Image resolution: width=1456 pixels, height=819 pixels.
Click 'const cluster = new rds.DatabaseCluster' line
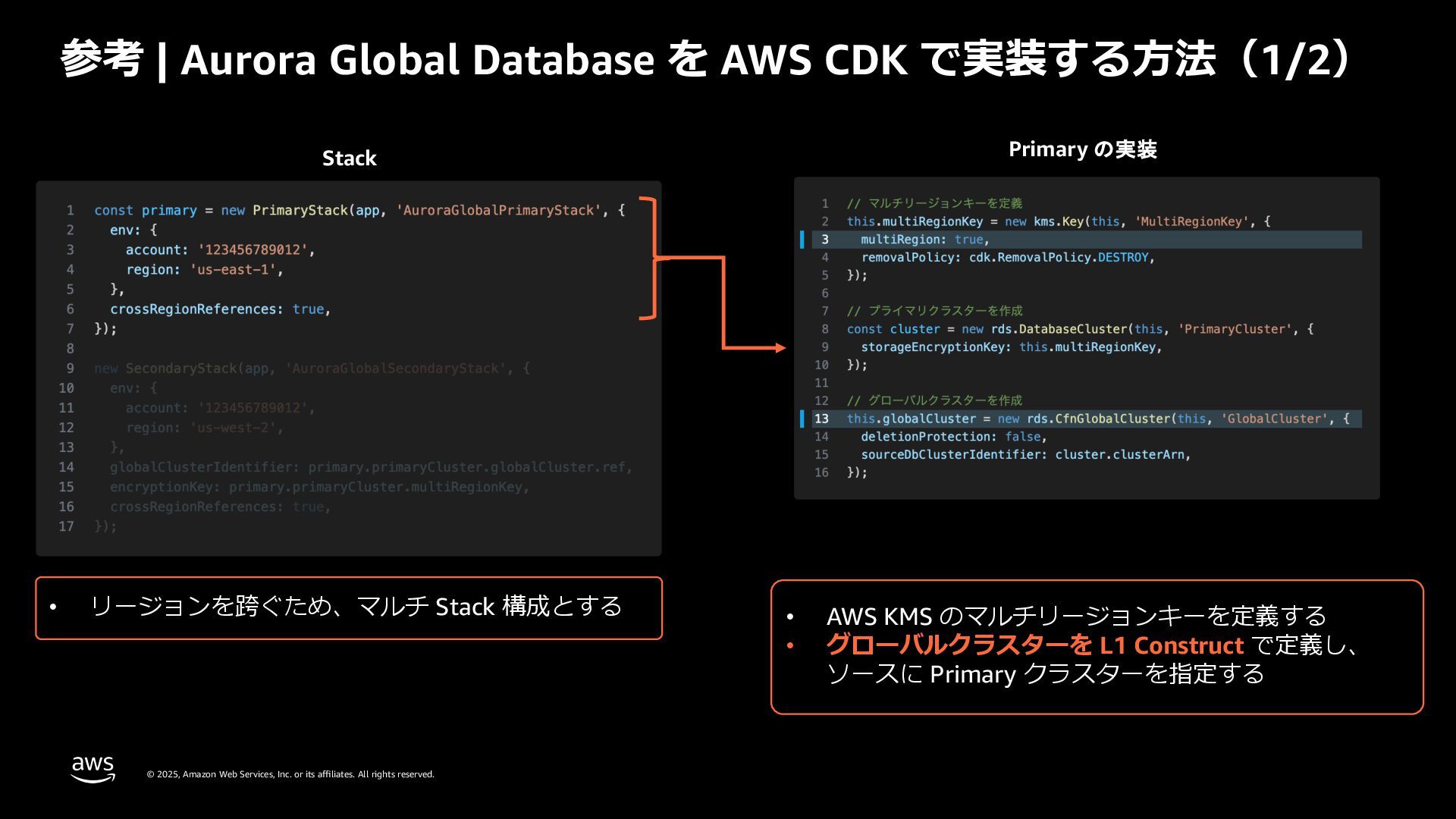click(x=1080, y=329)
